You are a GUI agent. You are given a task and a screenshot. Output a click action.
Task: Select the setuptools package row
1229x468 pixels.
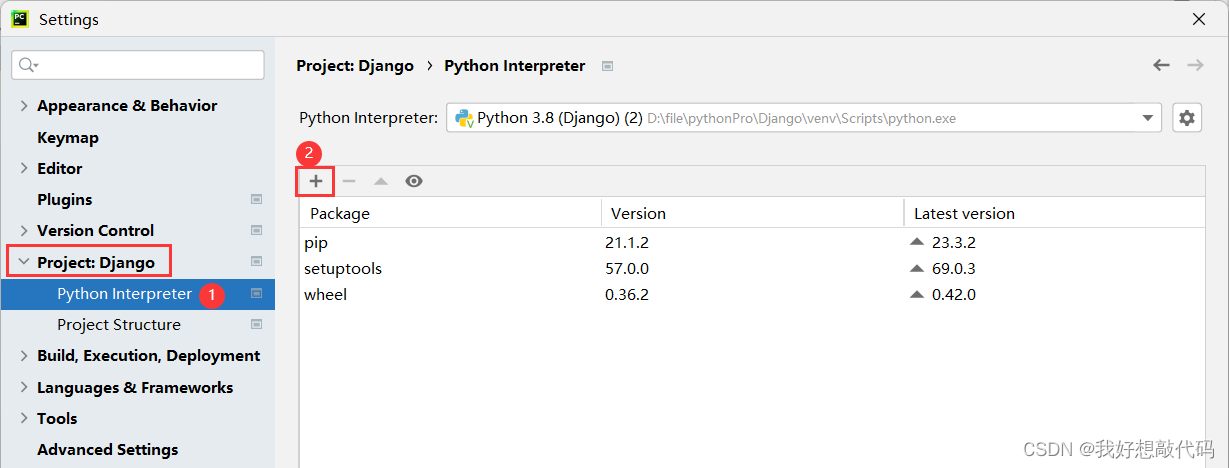tap(752, 268)
